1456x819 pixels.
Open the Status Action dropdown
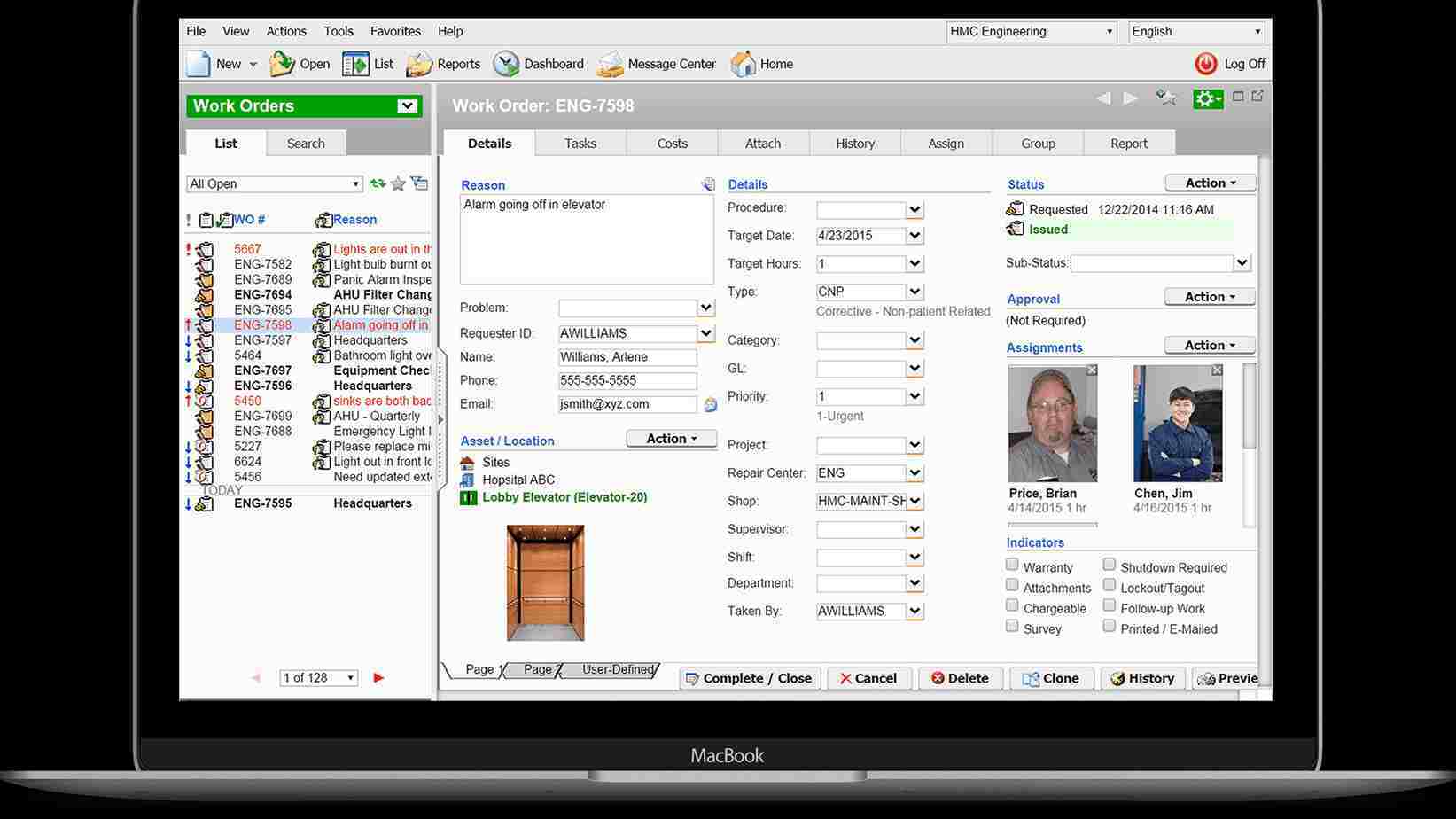(x=1209, y=183)
